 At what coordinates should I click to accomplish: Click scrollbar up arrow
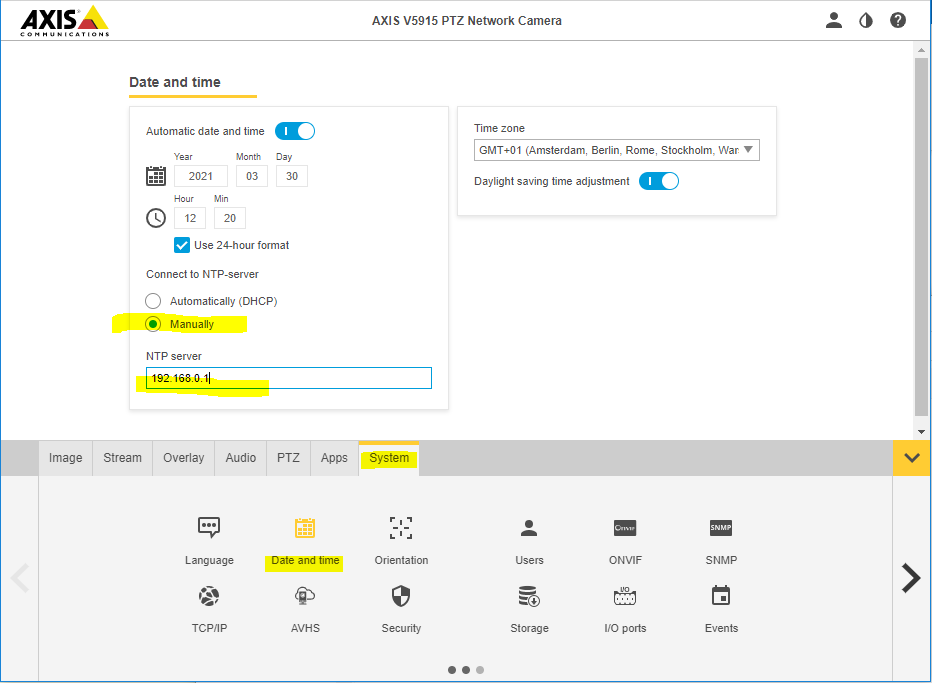pos(921,50)
